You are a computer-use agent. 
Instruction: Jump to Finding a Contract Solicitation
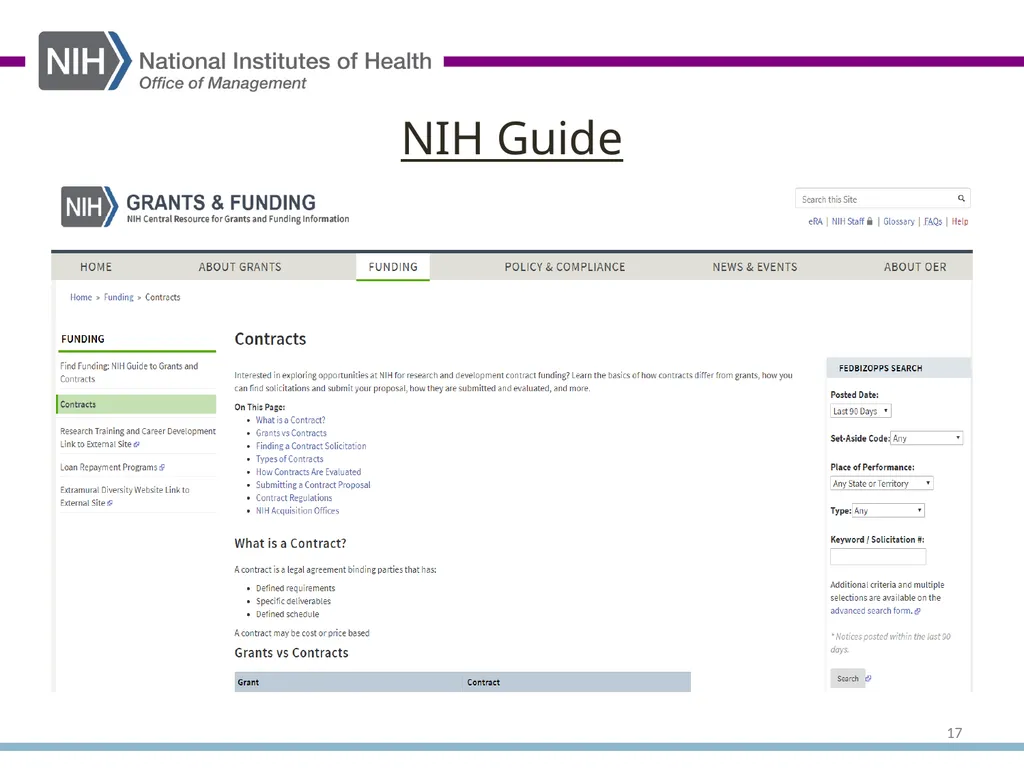(311, 446)
